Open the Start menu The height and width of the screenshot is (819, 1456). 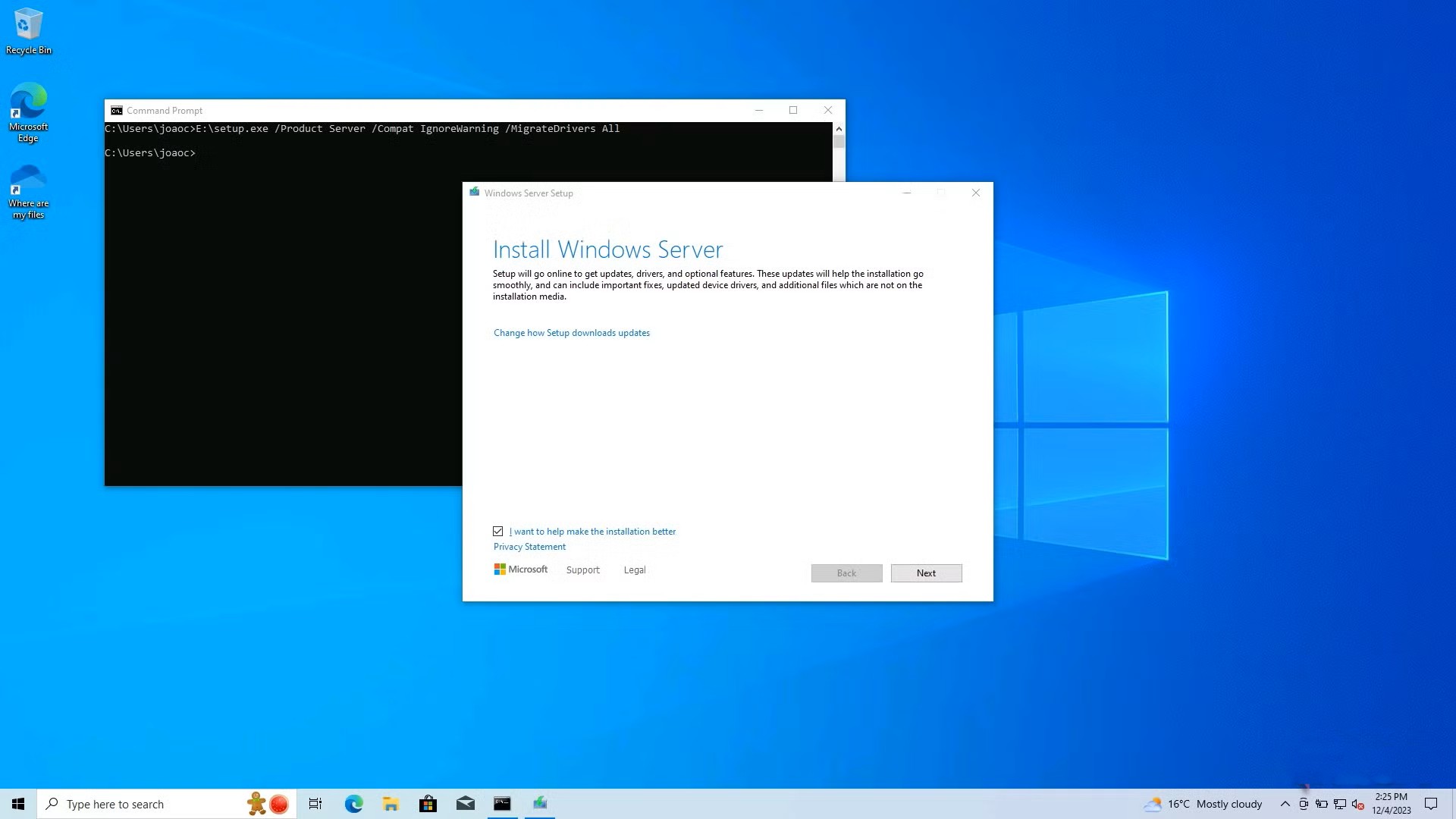17,803
